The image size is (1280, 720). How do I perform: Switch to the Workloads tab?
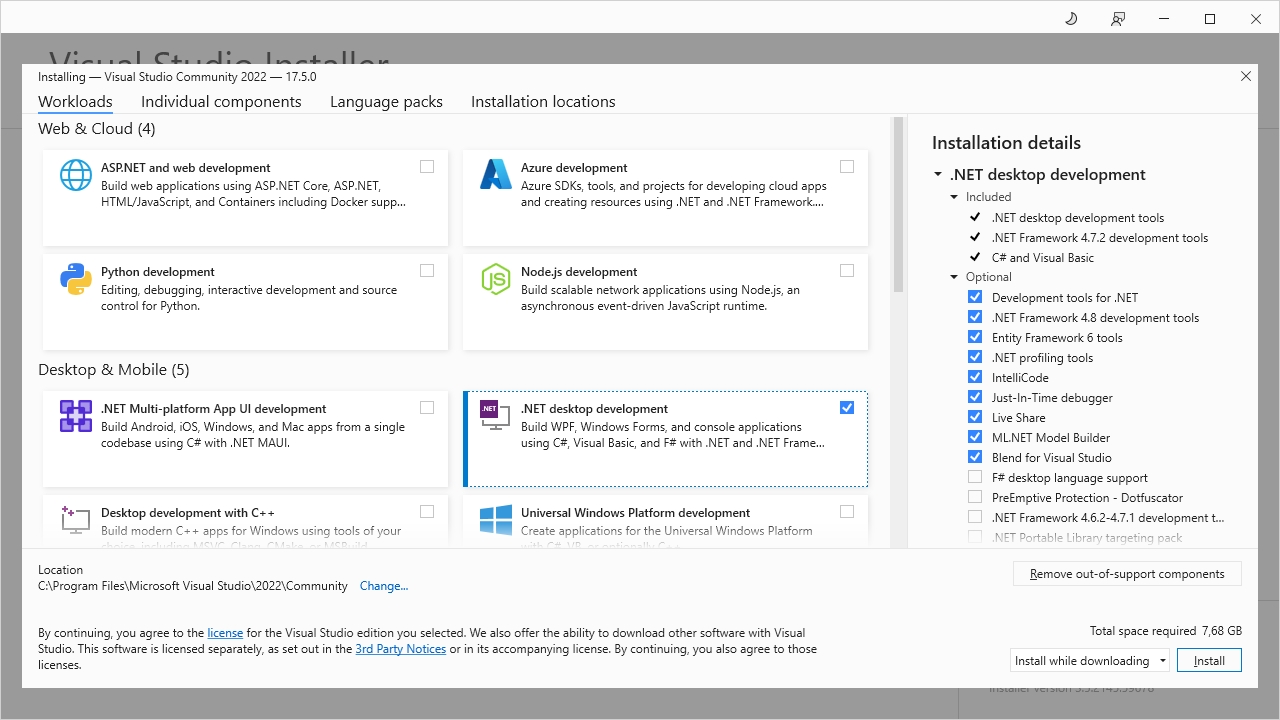coord(75,102)
